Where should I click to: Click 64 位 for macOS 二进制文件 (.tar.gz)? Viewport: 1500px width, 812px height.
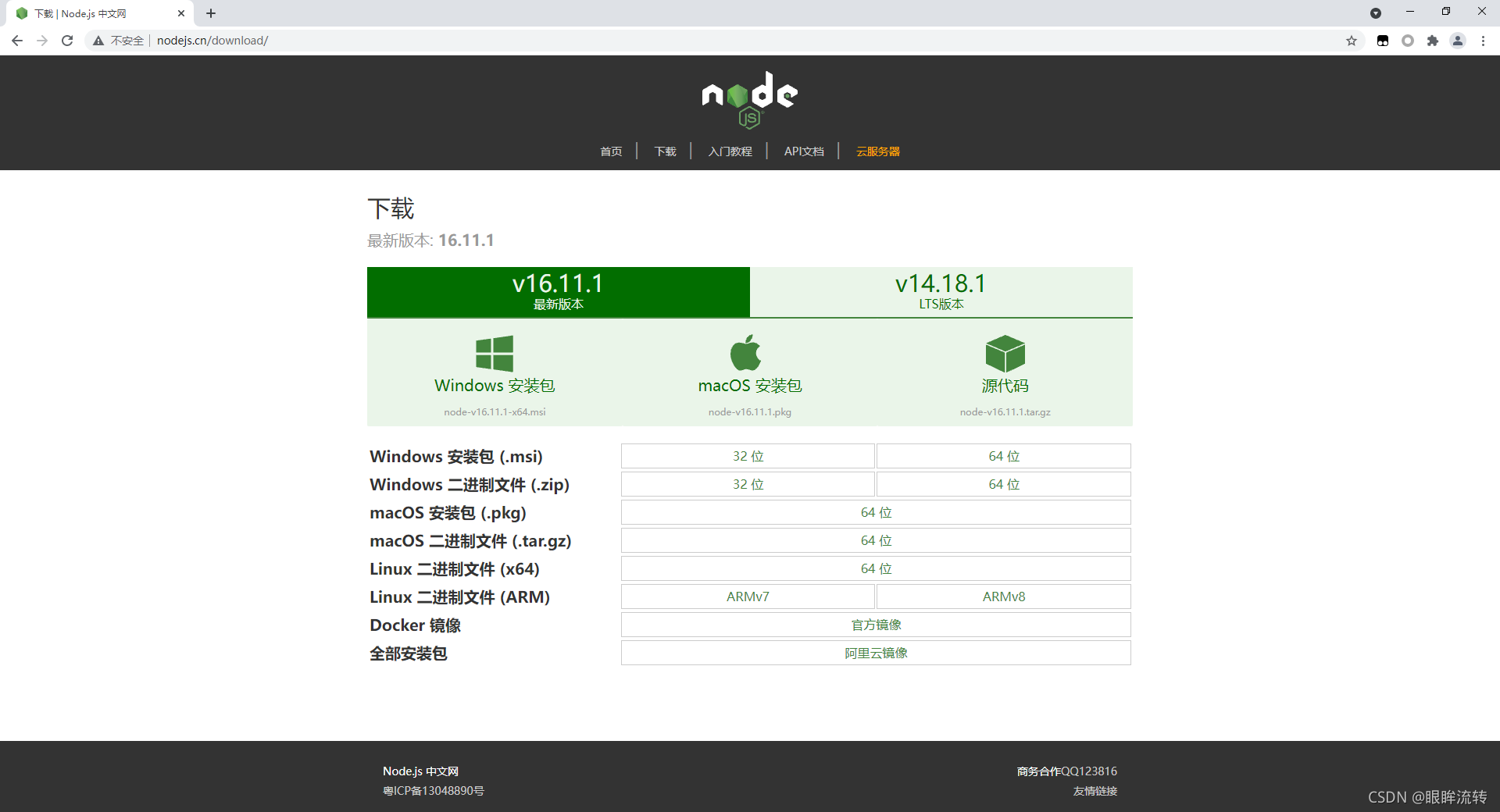(x=876, y=540)
